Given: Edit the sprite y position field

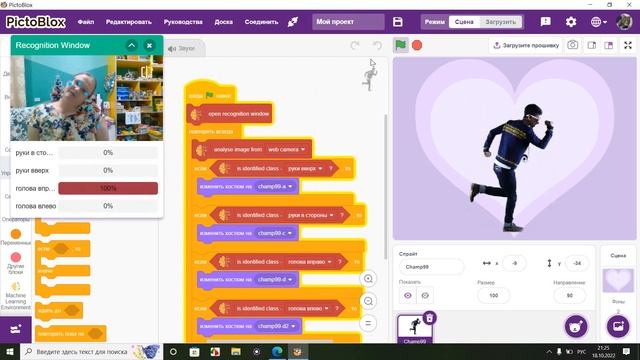Looking at the screenshot, I should click(576, 264).
